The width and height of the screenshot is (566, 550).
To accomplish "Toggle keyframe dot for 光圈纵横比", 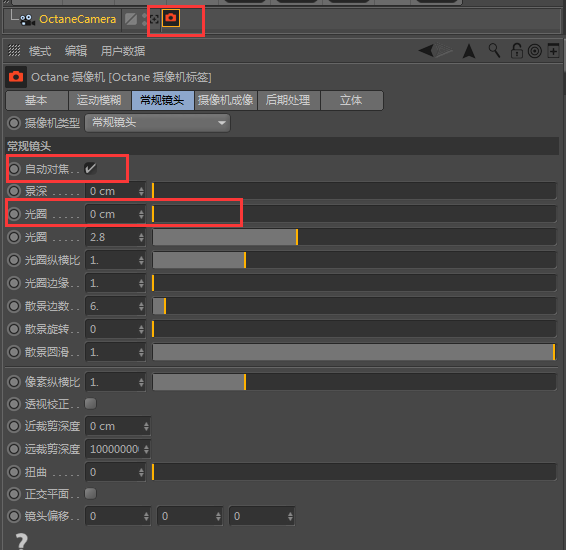I will 14,260.
